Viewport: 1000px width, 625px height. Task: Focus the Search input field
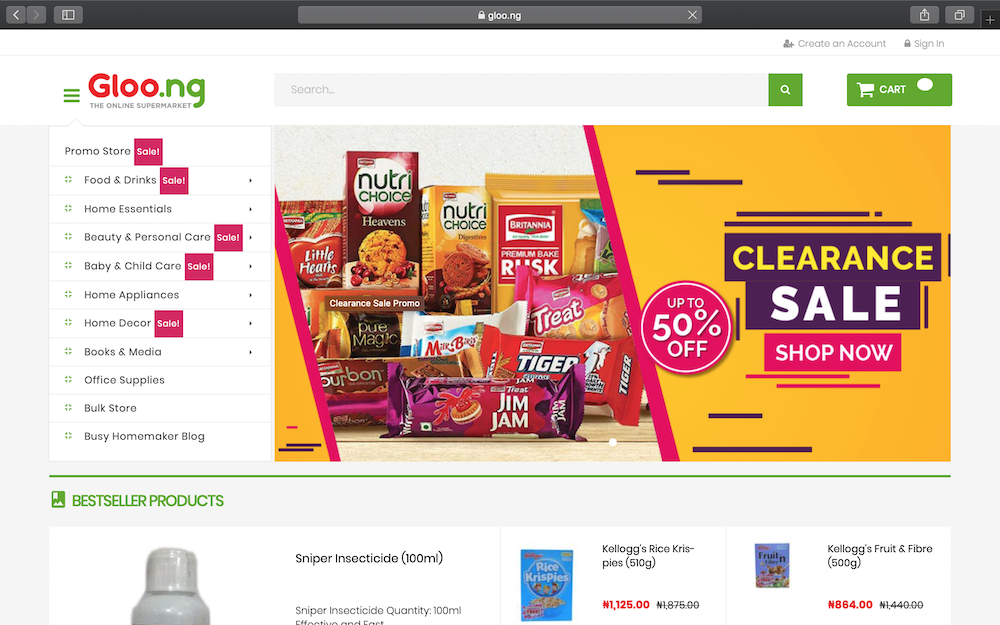521,90
